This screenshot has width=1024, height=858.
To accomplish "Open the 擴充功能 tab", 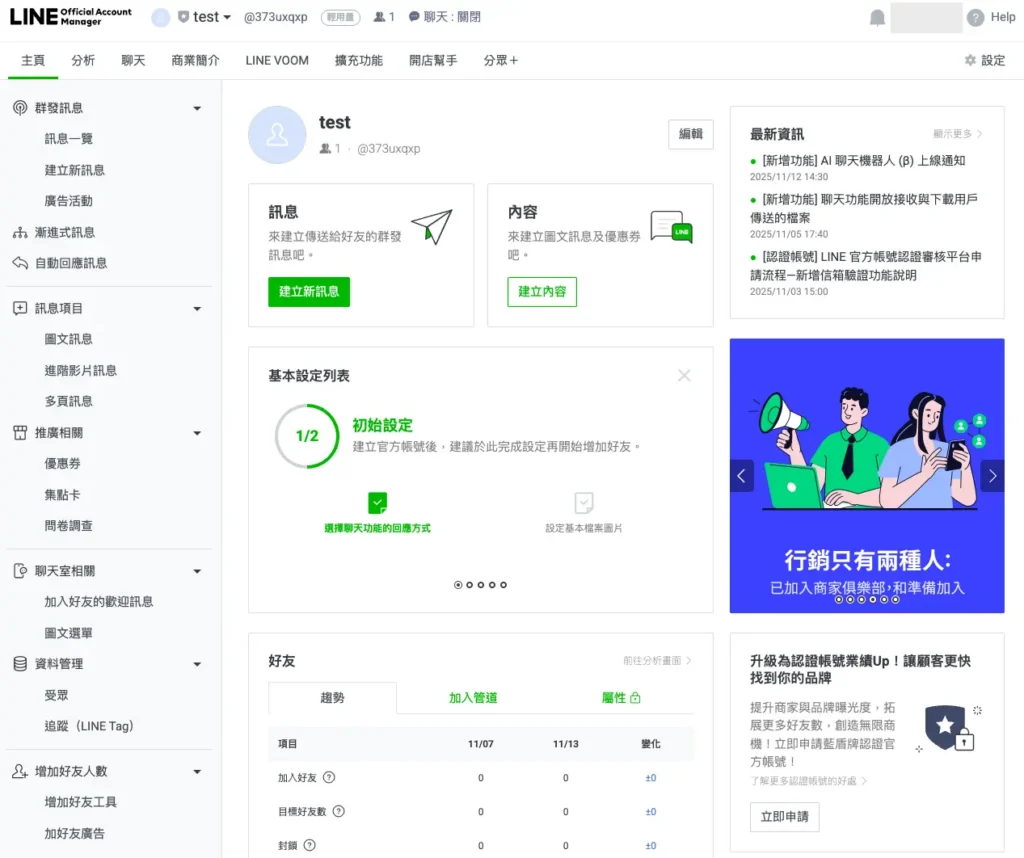I will point(359,60).
